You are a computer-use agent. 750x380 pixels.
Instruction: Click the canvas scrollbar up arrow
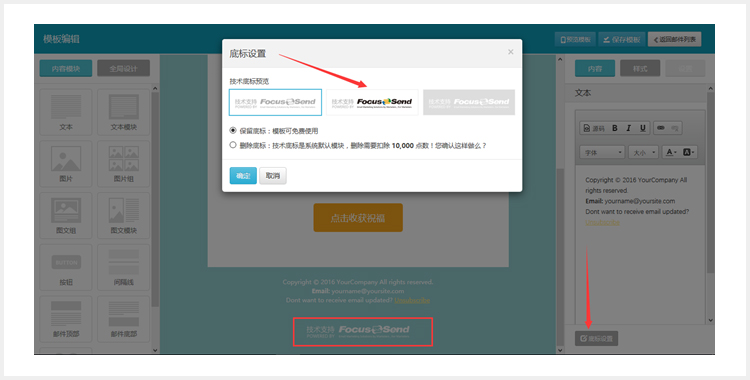pos(560,59)
